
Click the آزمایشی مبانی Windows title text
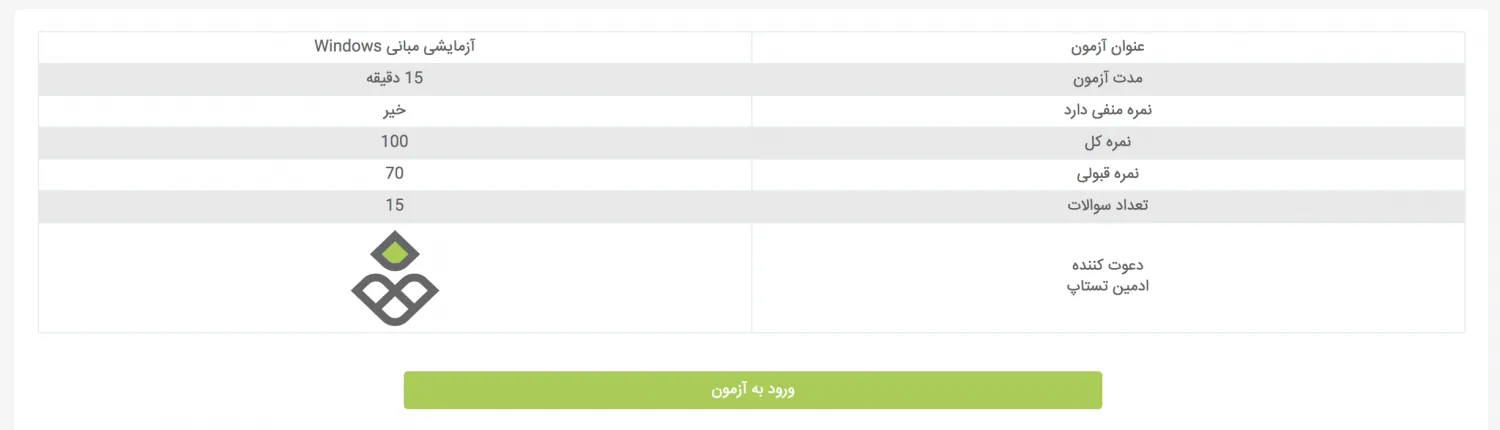394,46
